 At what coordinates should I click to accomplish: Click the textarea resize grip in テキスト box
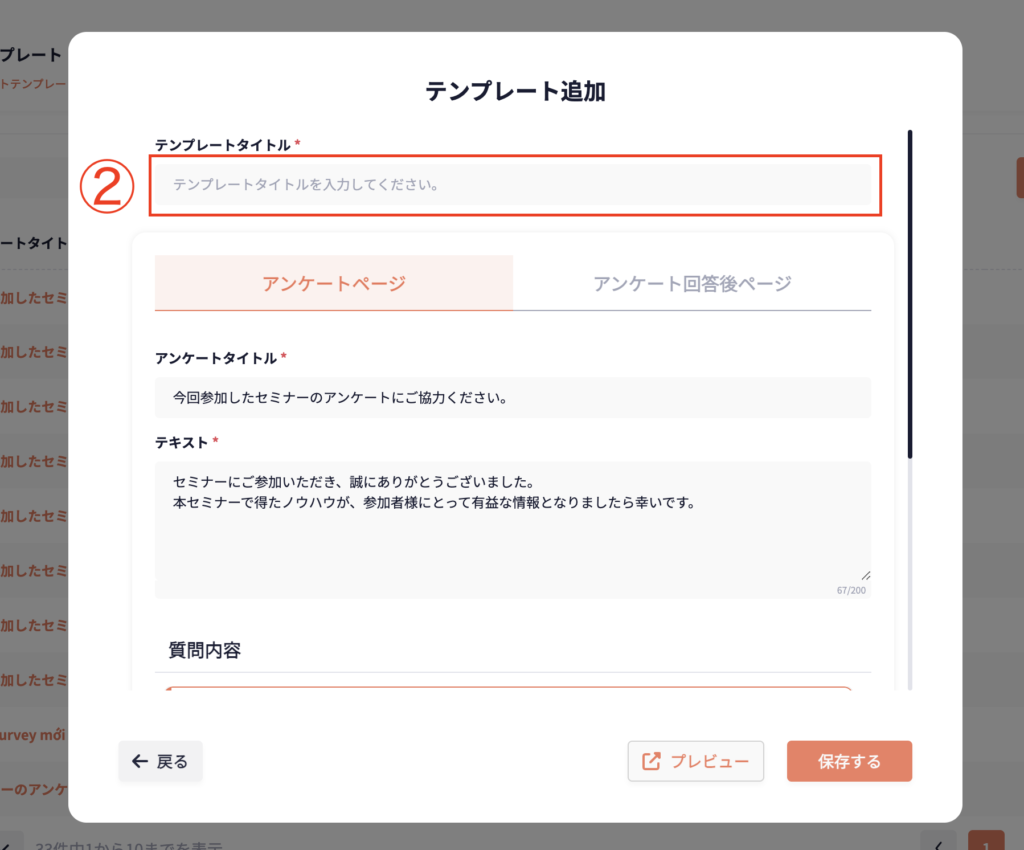click(x=865, y=574)
